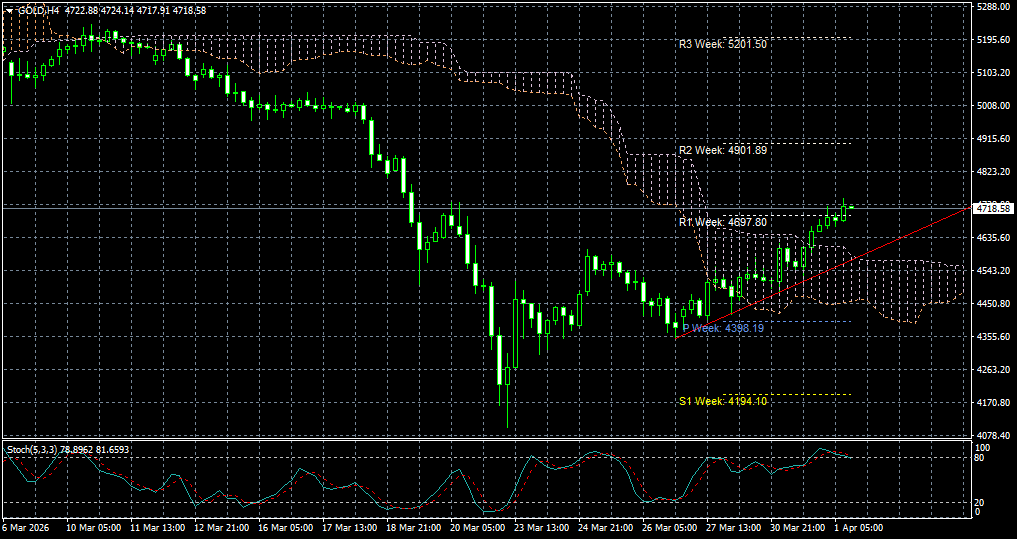Click the 100 level on Stochastic scale
Screen dimensions: 1017x539
point(983,448)
